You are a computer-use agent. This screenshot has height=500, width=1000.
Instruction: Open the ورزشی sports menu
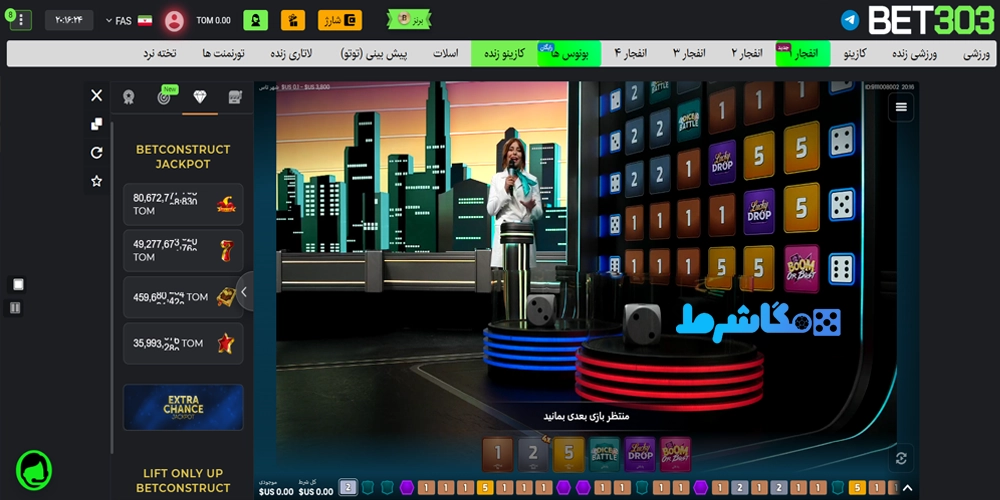click(976, 54)
